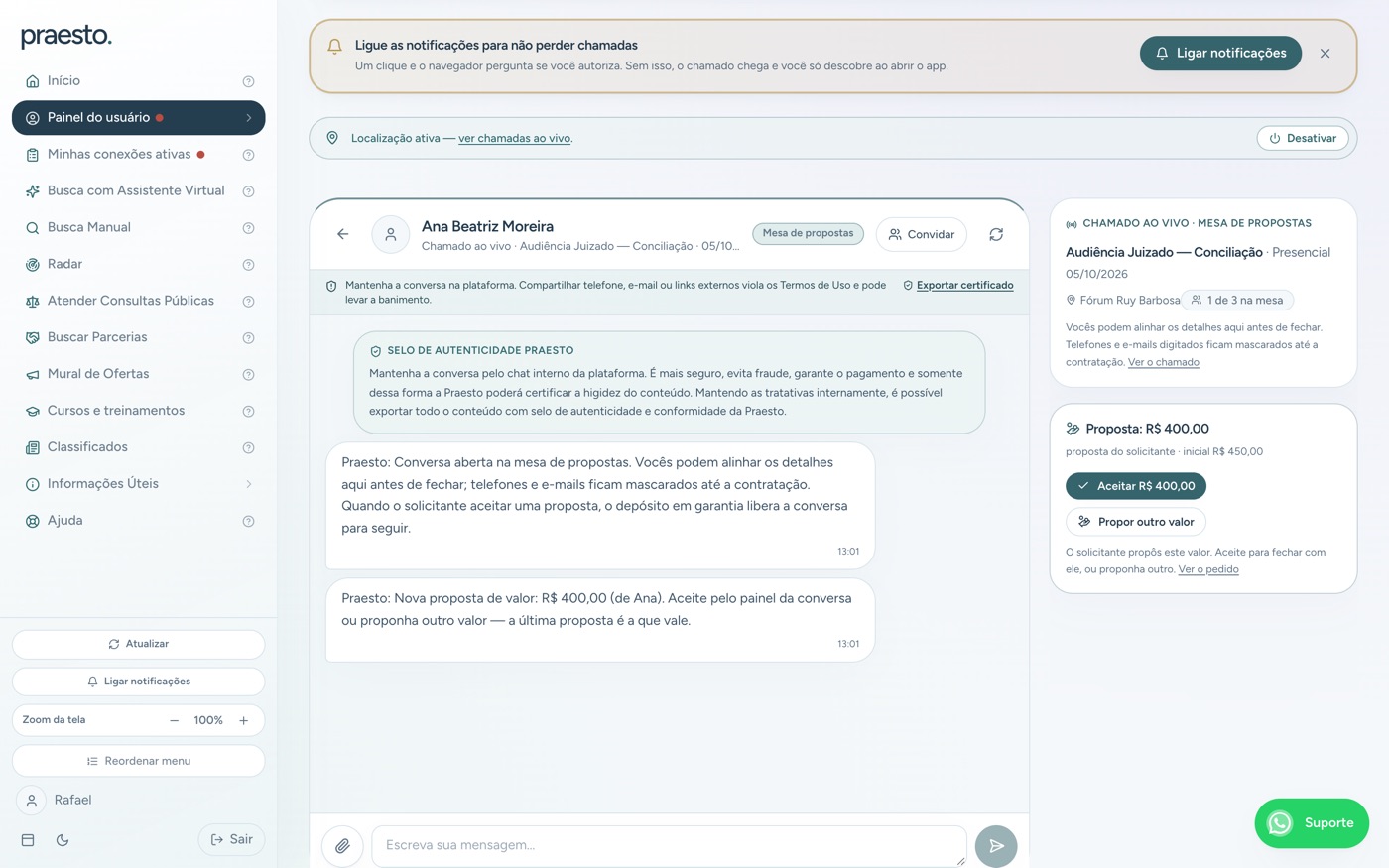1389x868 pixels.
Task: Accept the R$ 400,00 proposal
Action: coord(1136,486)
